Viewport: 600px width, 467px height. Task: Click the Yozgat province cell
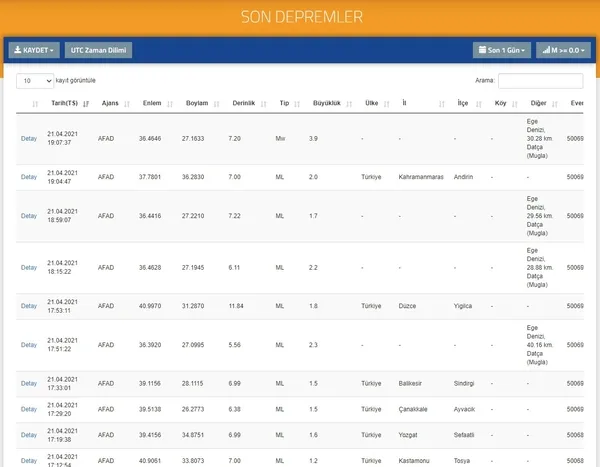(408, 435)
